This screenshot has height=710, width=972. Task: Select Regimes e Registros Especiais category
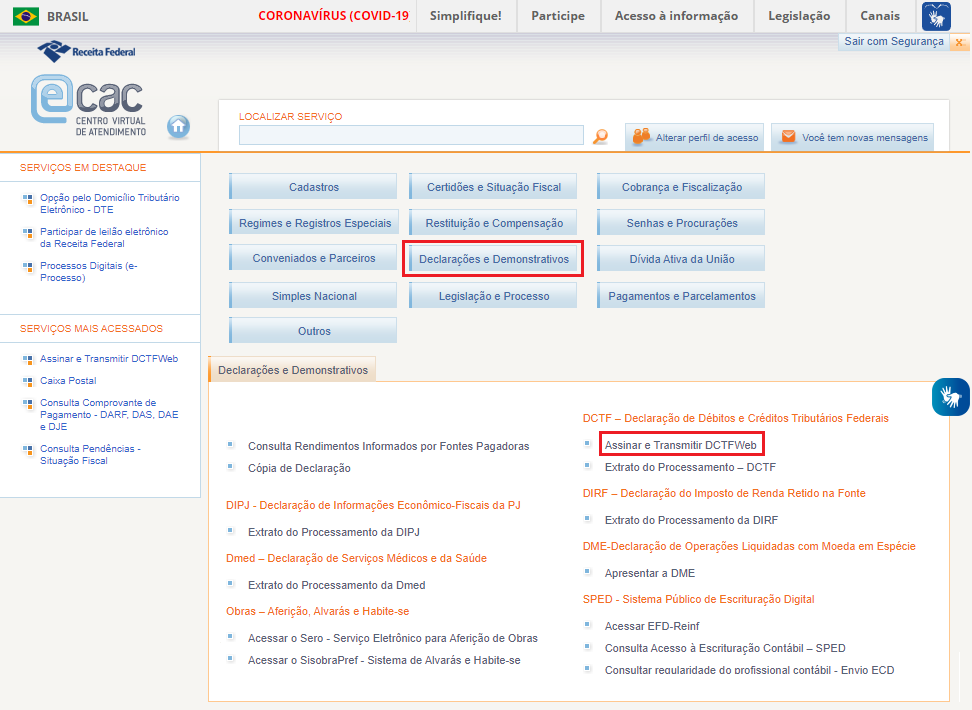[x=313, y=223]
